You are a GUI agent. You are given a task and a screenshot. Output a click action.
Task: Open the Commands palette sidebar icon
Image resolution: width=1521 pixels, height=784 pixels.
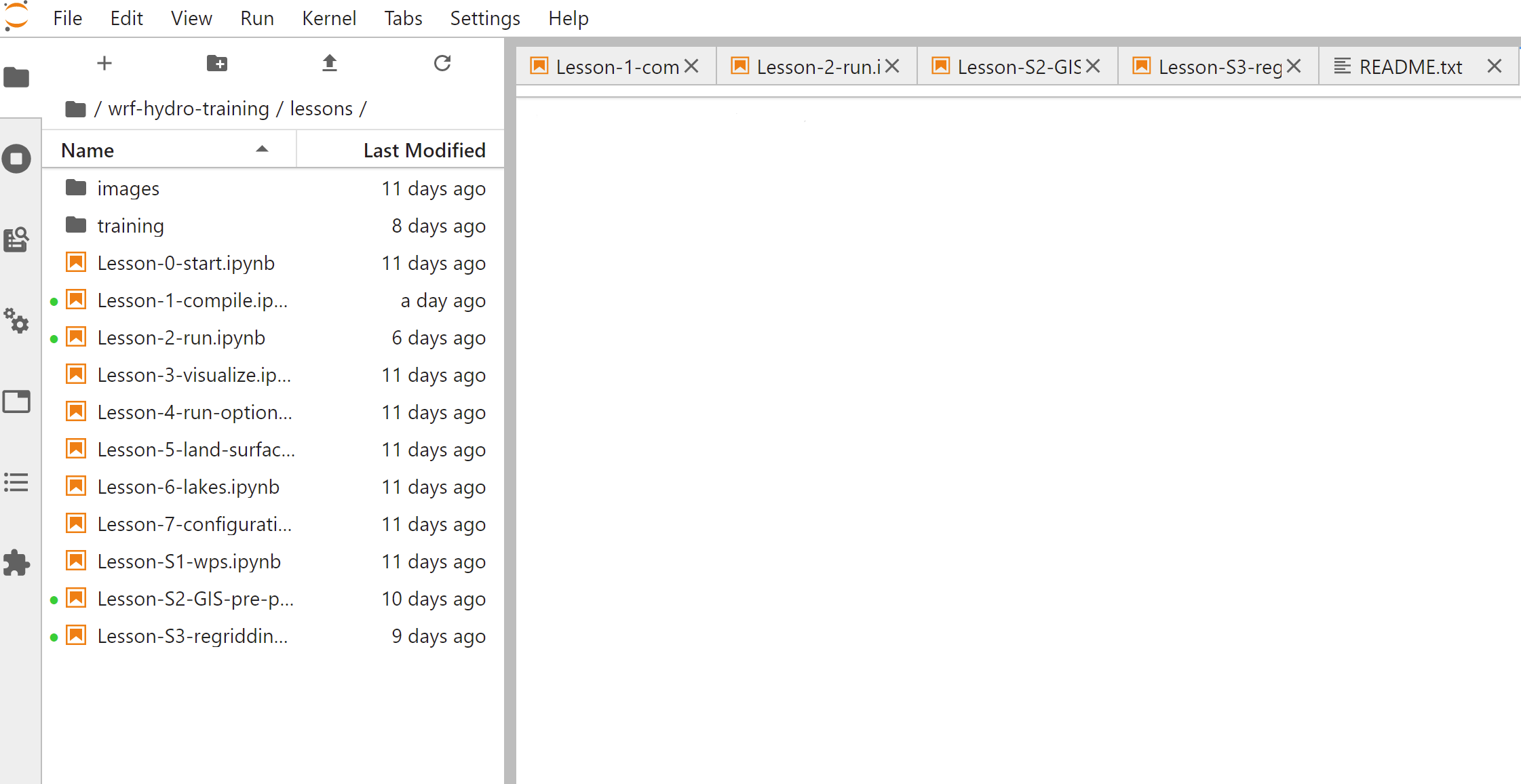[x=16, y=239]
